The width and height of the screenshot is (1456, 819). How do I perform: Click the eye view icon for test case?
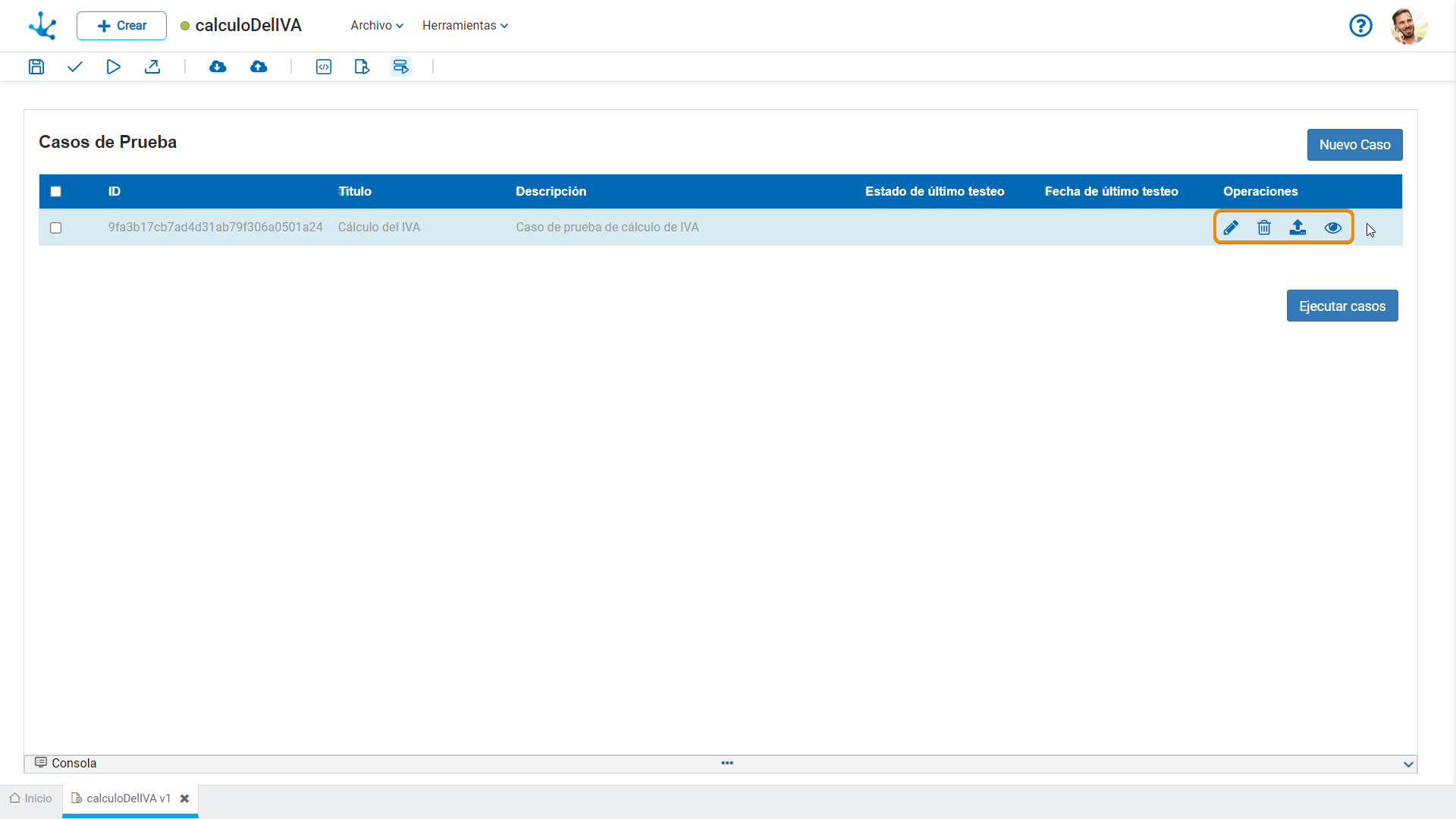[1333, 227]
